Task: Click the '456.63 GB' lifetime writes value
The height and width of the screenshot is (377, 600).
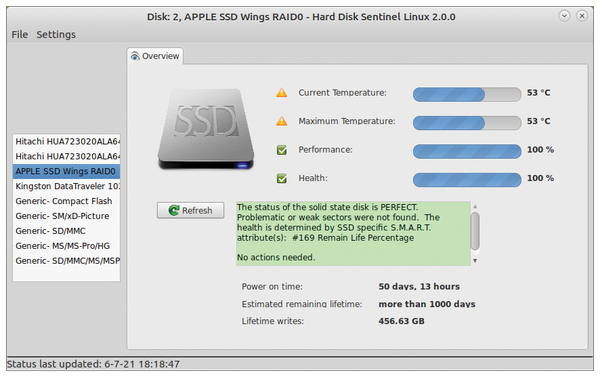Action: point(401,321)
